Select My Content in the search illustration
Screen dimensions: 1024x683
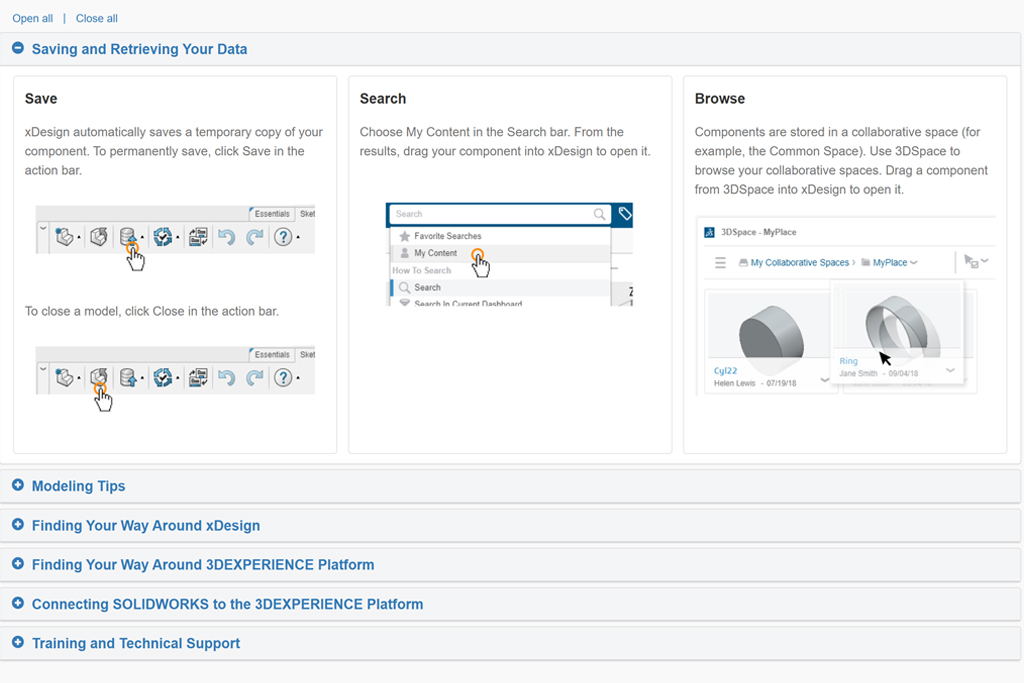click(500, 253)
